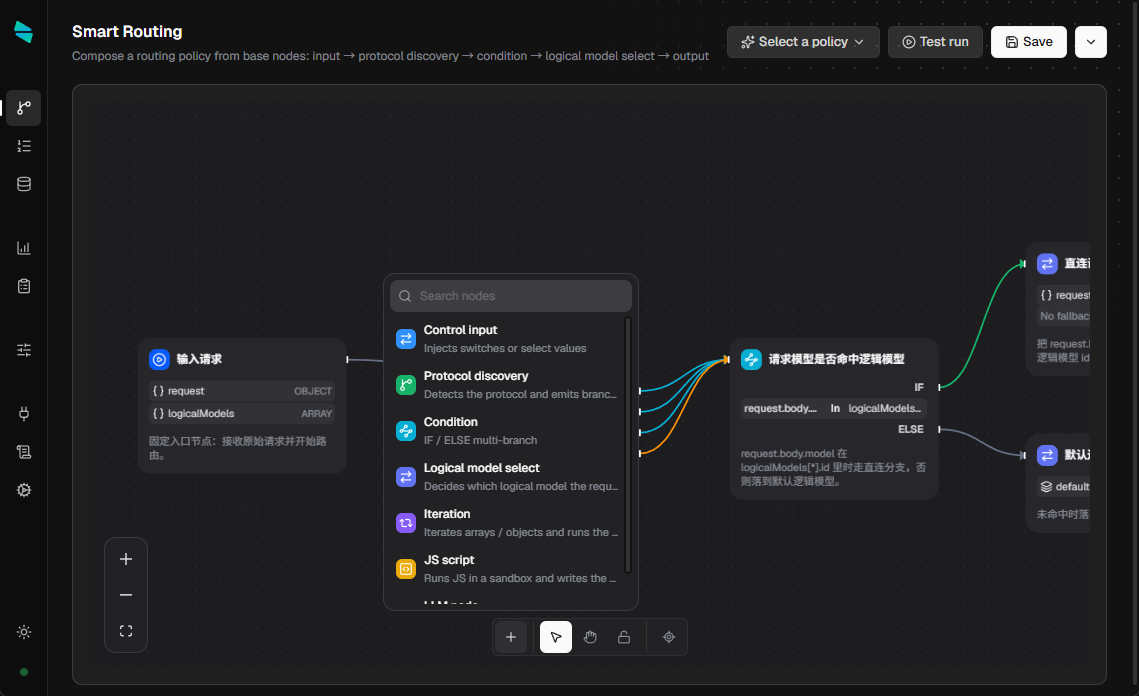Select the logicalModels ARRAY field row

point(242,413)
